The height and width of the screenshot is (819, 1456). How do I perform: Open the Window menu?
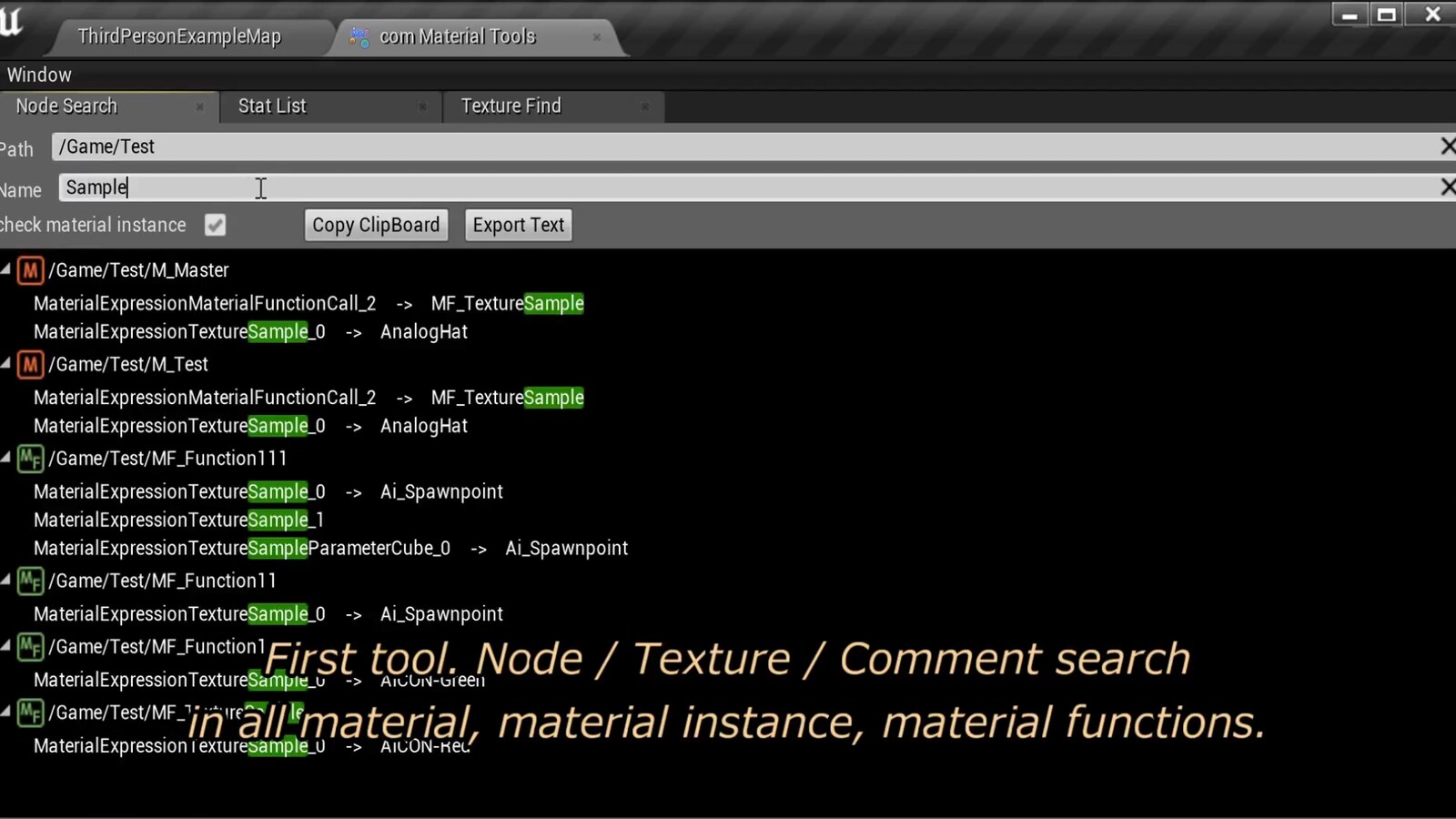click(38, 75)
